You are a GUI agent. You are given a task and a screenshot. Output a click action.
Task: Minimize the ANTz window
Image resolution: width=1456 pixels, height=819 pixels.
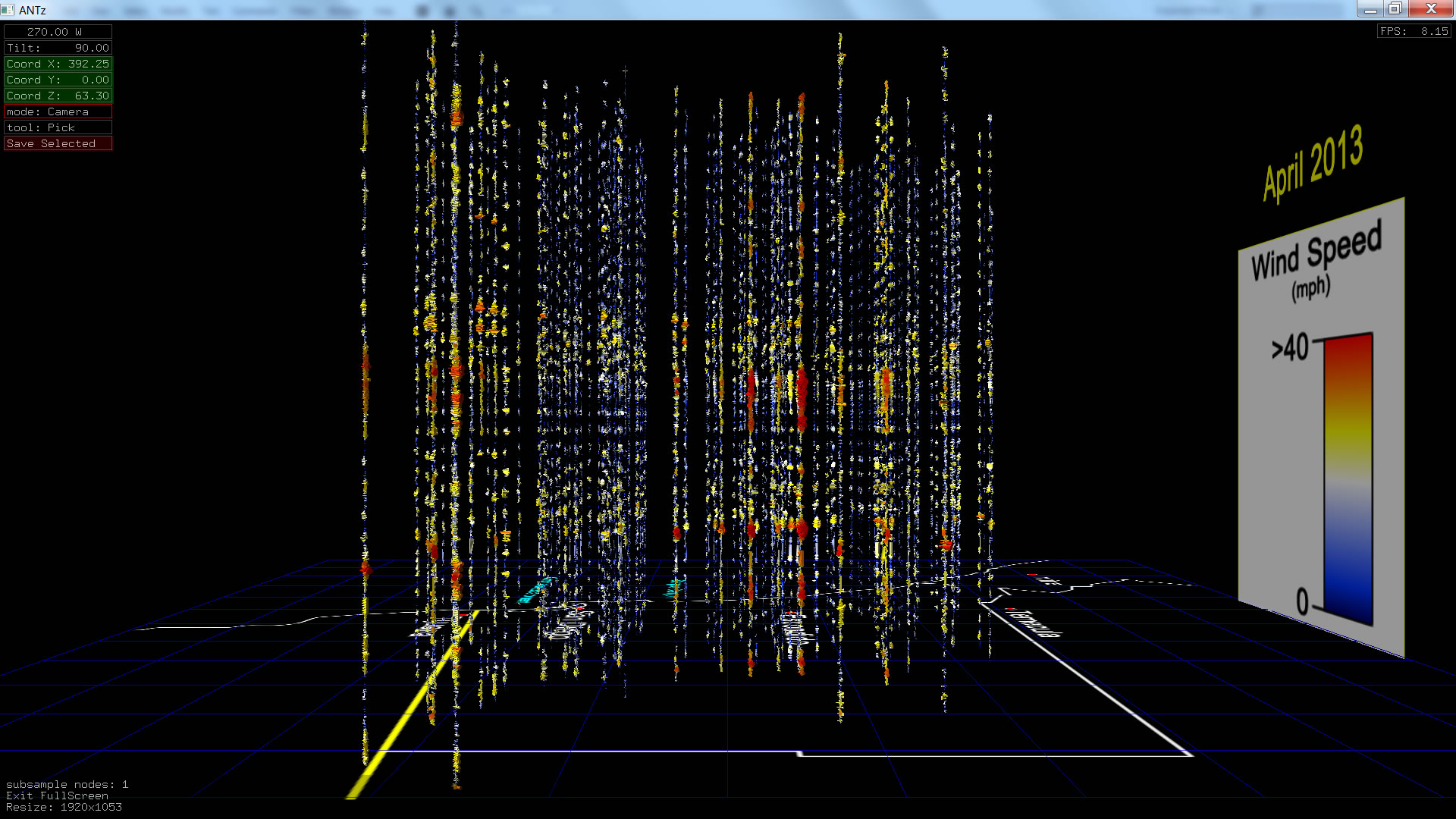point(1370,9)
